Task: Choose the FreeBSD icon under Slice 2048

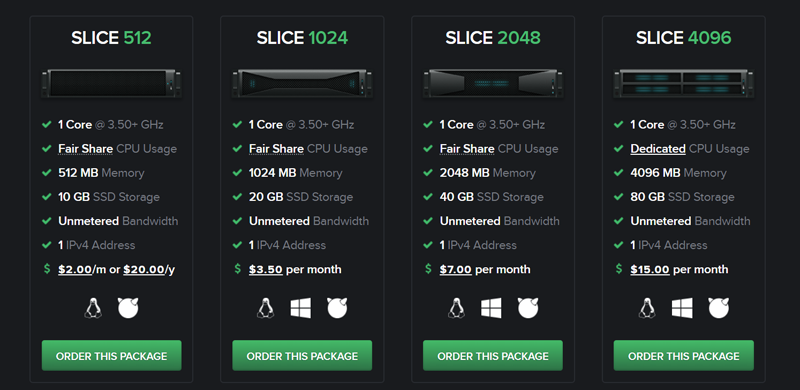Action: (x=528, y=308)
